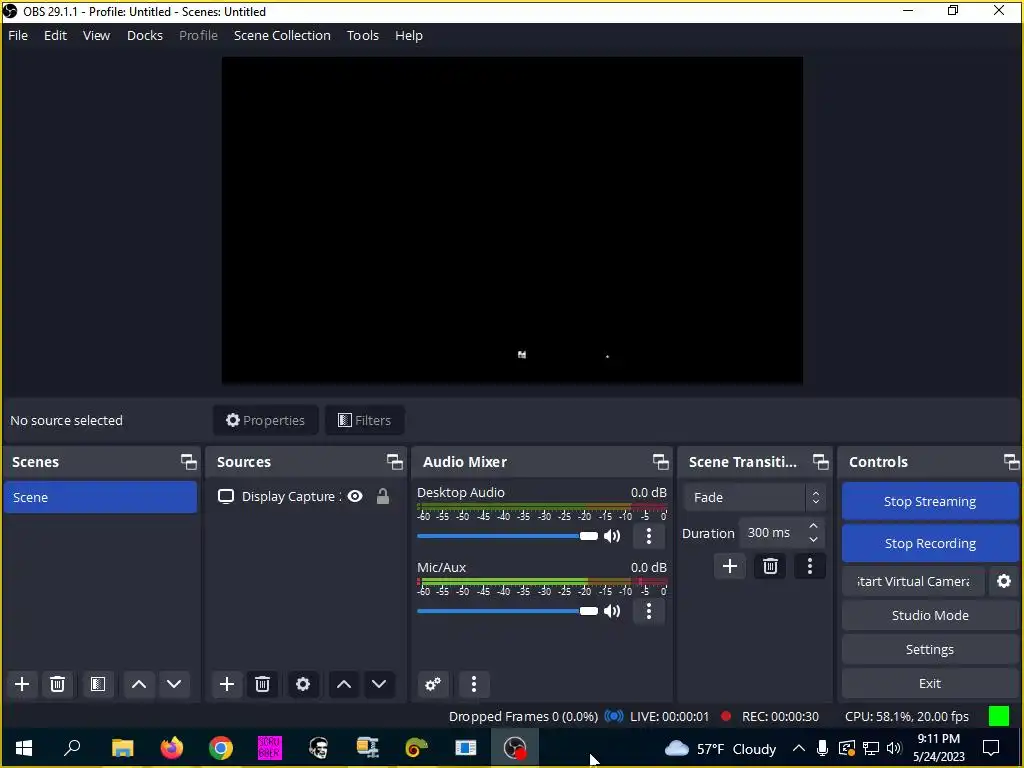Click Stop Recording button
The image size is (1024, 768).
pyautogui.click(x=930, y=543)
